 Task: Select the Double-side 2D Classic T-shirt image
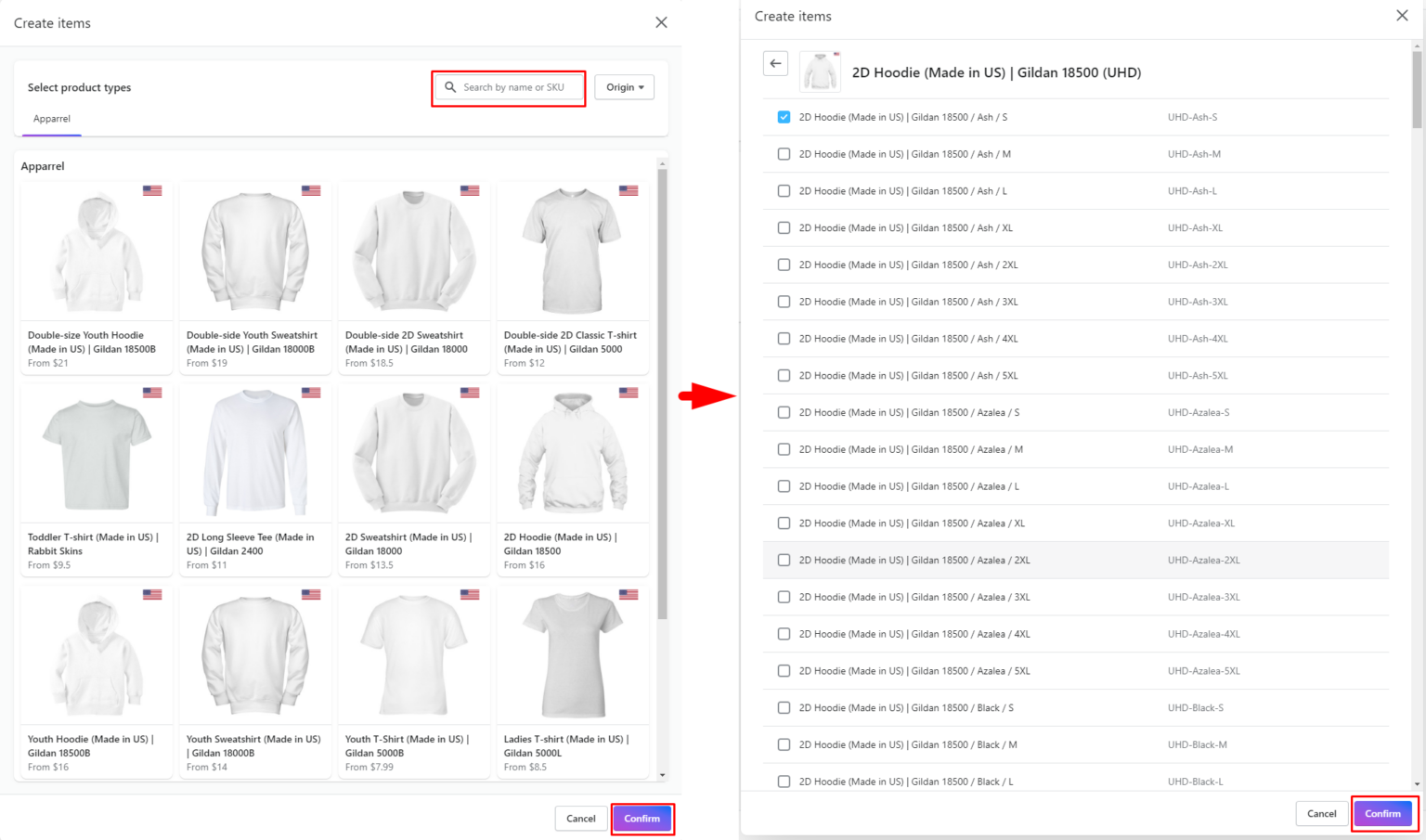click(573, 252)
